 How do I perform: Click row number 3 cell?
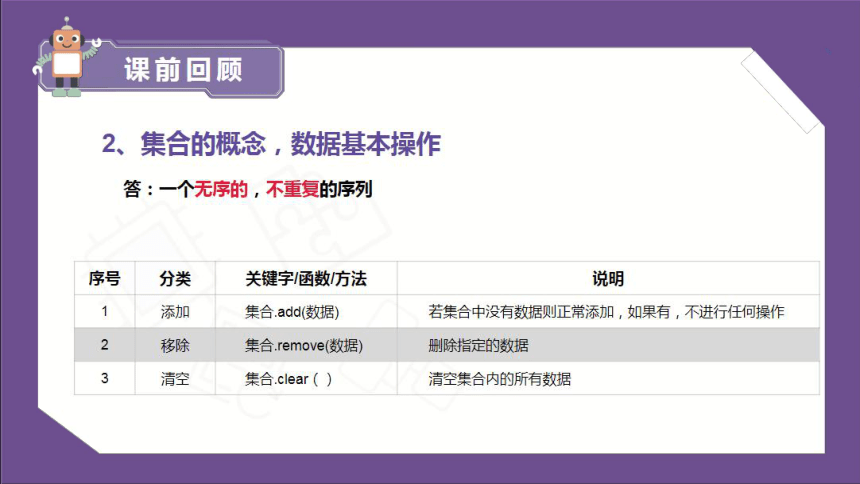pos(104,379)
